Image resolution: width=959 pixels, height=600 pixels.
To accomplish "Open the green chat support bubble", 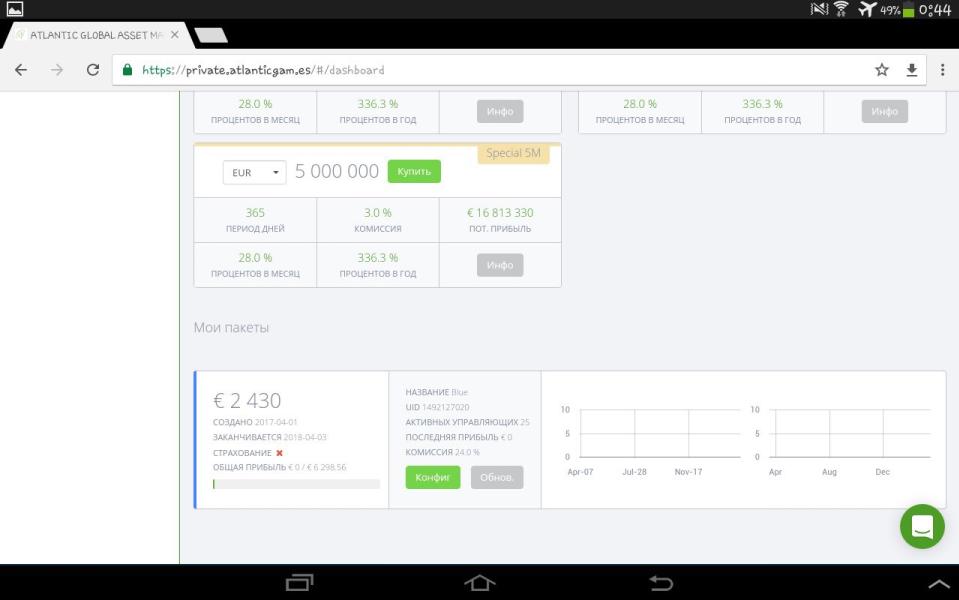I will [922, 526].
